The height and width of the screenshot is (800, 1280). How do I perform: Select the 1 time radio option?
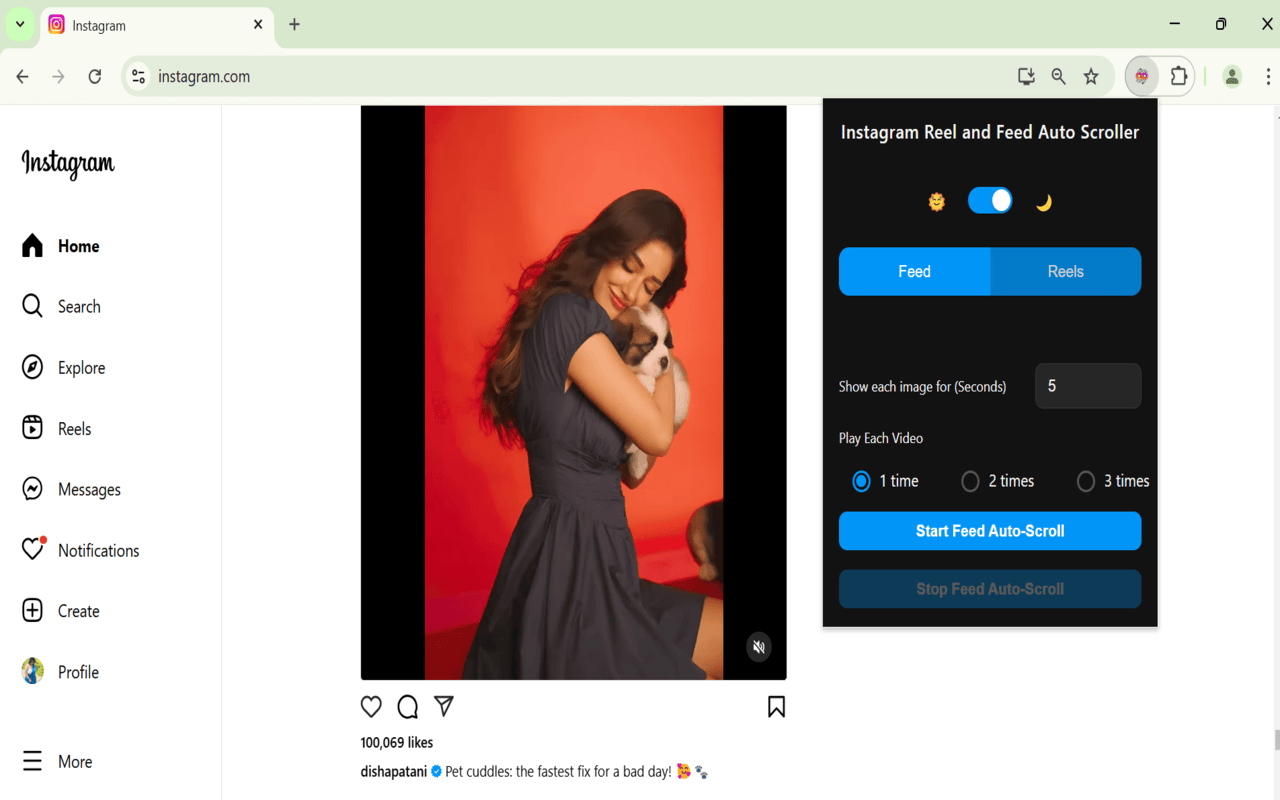pos(861,482)
